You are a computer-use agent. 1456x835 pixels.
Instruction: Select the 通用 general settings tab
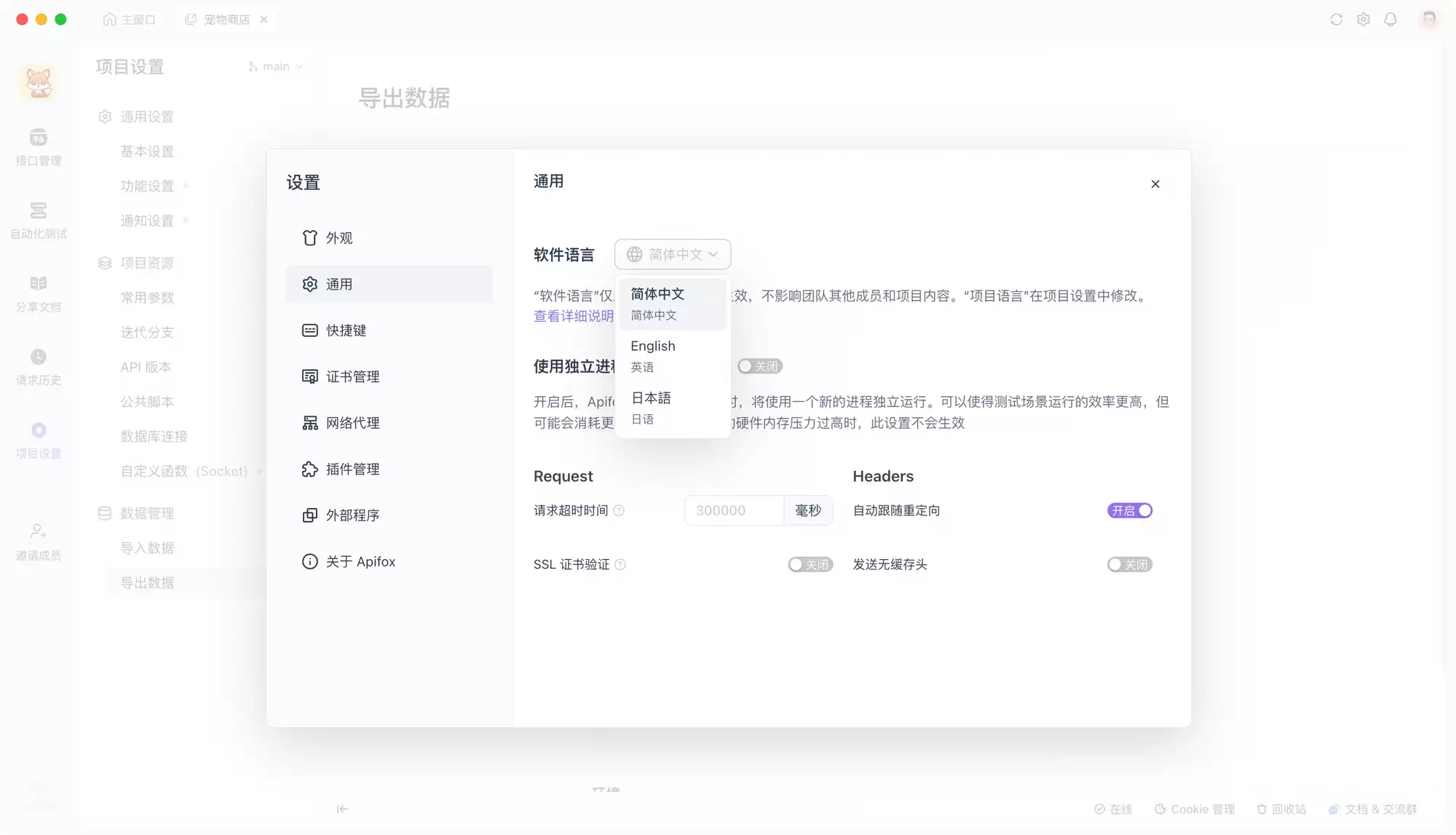[x=389, y=284]
